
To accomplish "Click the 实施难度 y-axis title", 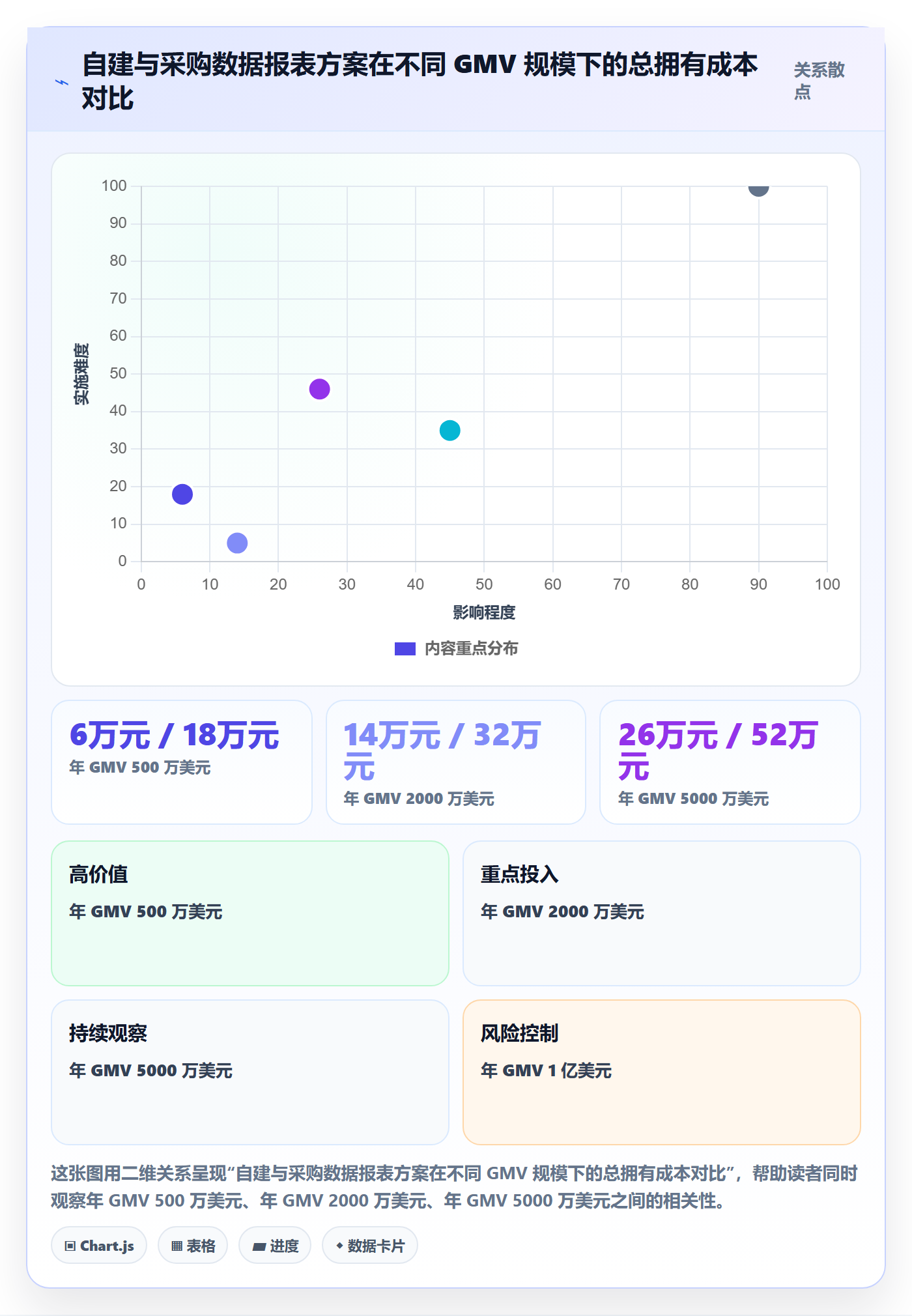I will pos(81,374).
